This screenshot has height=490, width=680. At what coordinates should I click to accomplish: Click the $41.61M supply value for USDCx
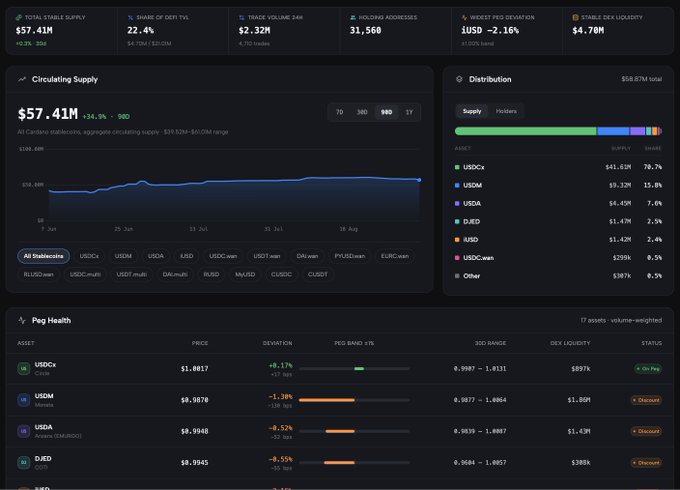coord(618,167)
